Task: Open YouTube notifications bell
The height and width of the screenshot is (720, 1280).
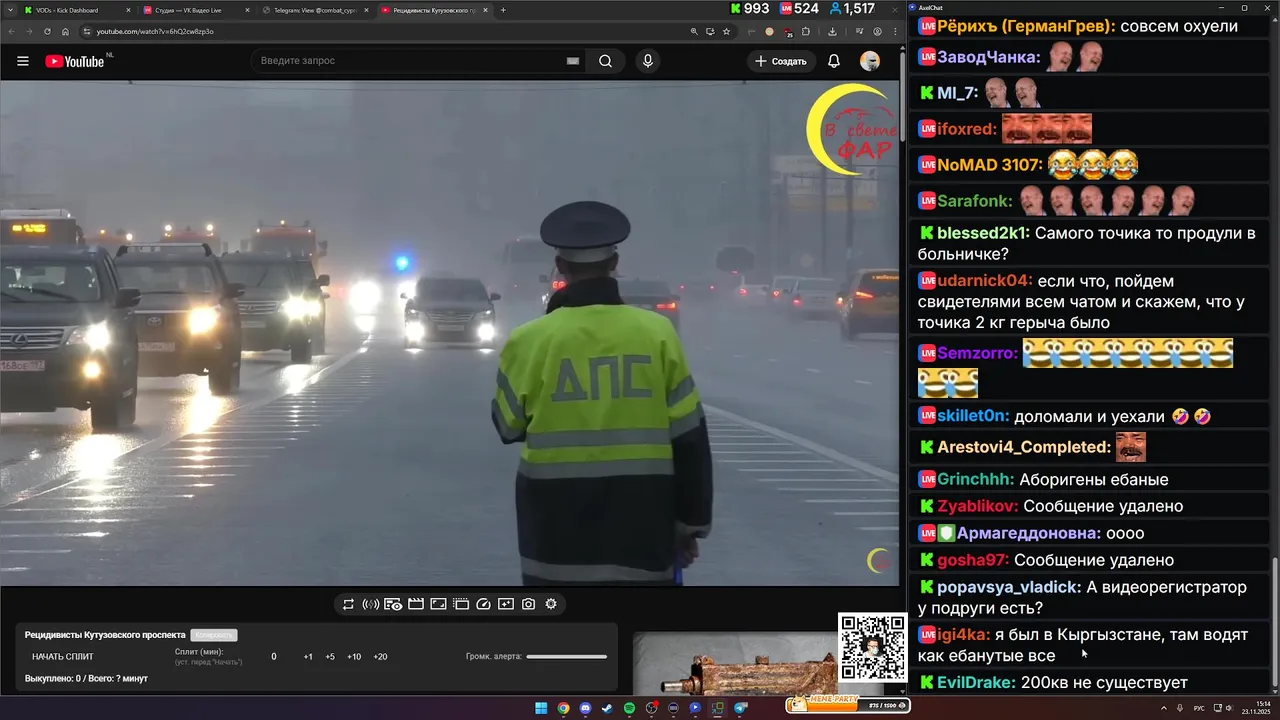Action: point(834,61)
